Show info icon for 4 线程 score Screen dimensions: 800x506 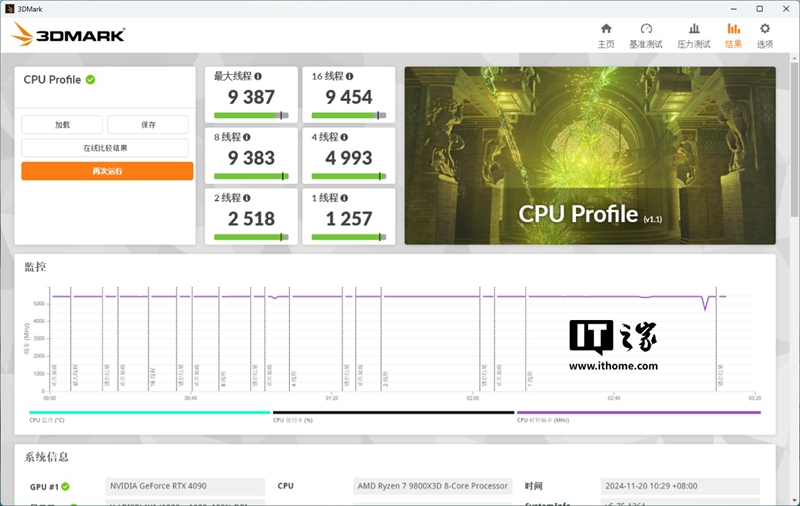pos(344,137)
